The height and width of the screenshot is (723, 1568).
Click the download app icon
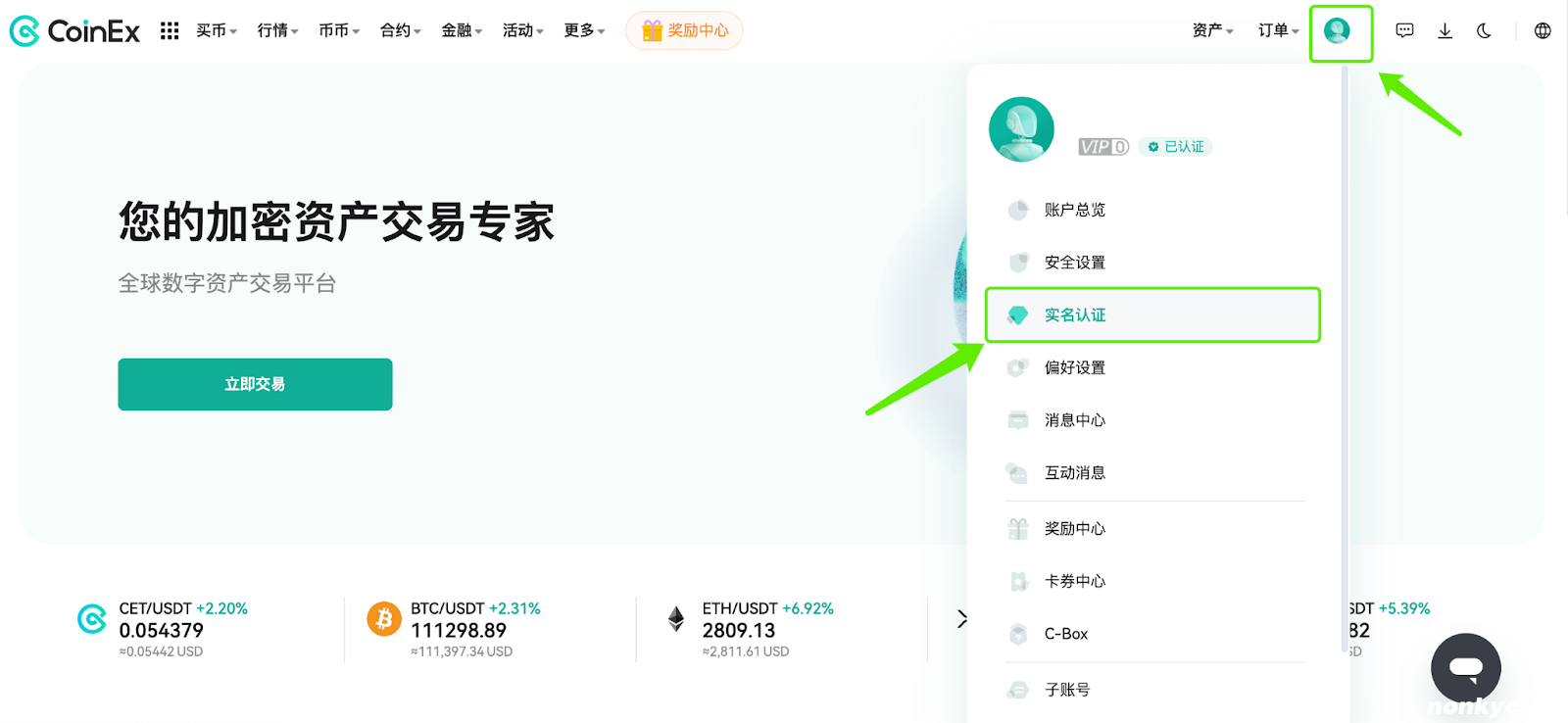tap(1445, 31)
